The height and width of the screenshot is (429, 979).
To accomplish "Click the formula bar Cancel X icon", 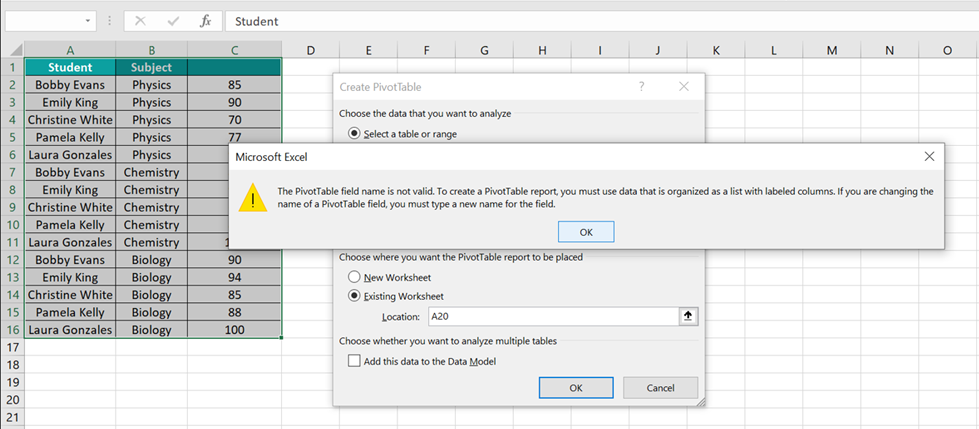I will coord(140,21).
